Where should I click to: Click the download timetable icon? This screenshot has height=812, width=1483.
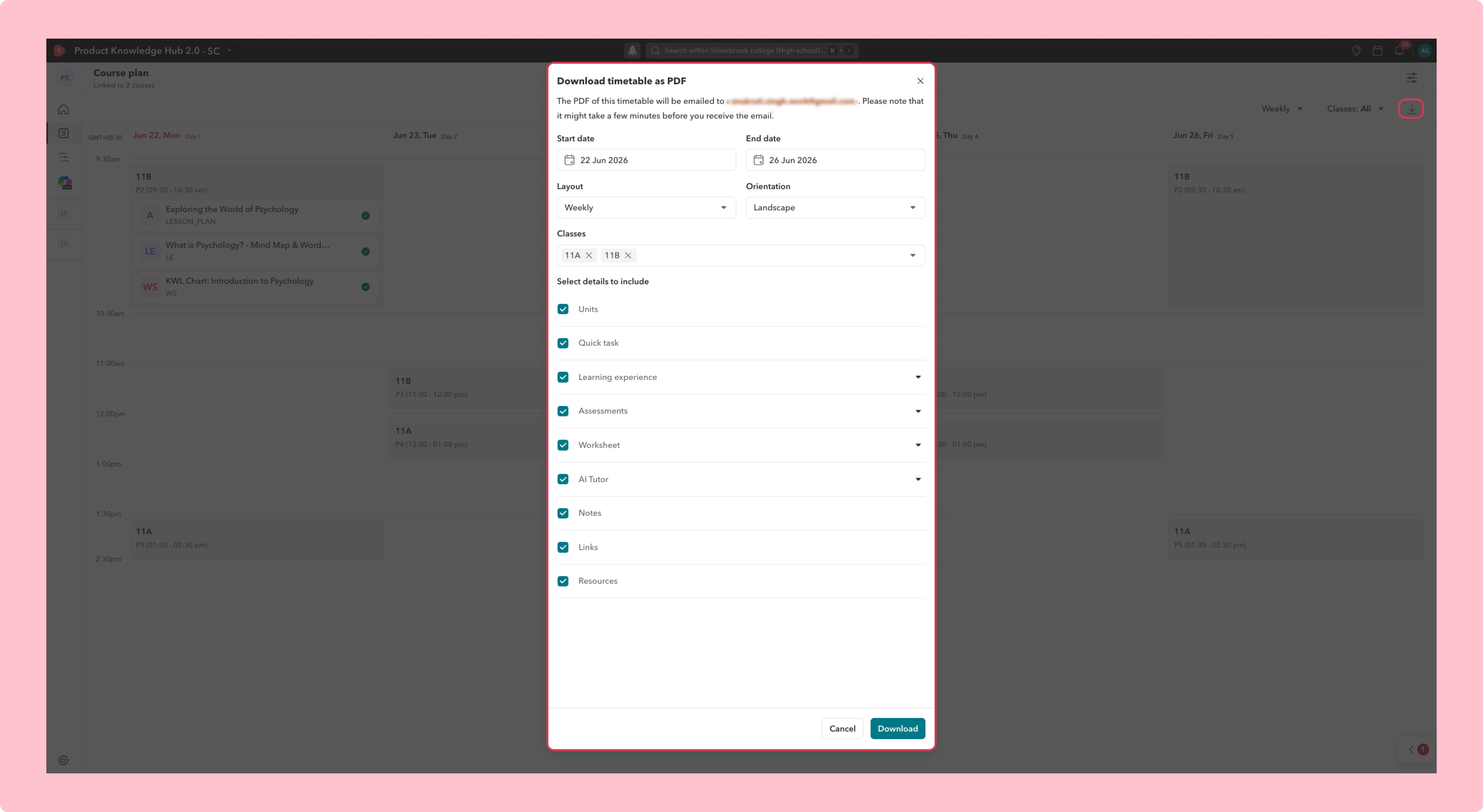[x=1411, y=108]
